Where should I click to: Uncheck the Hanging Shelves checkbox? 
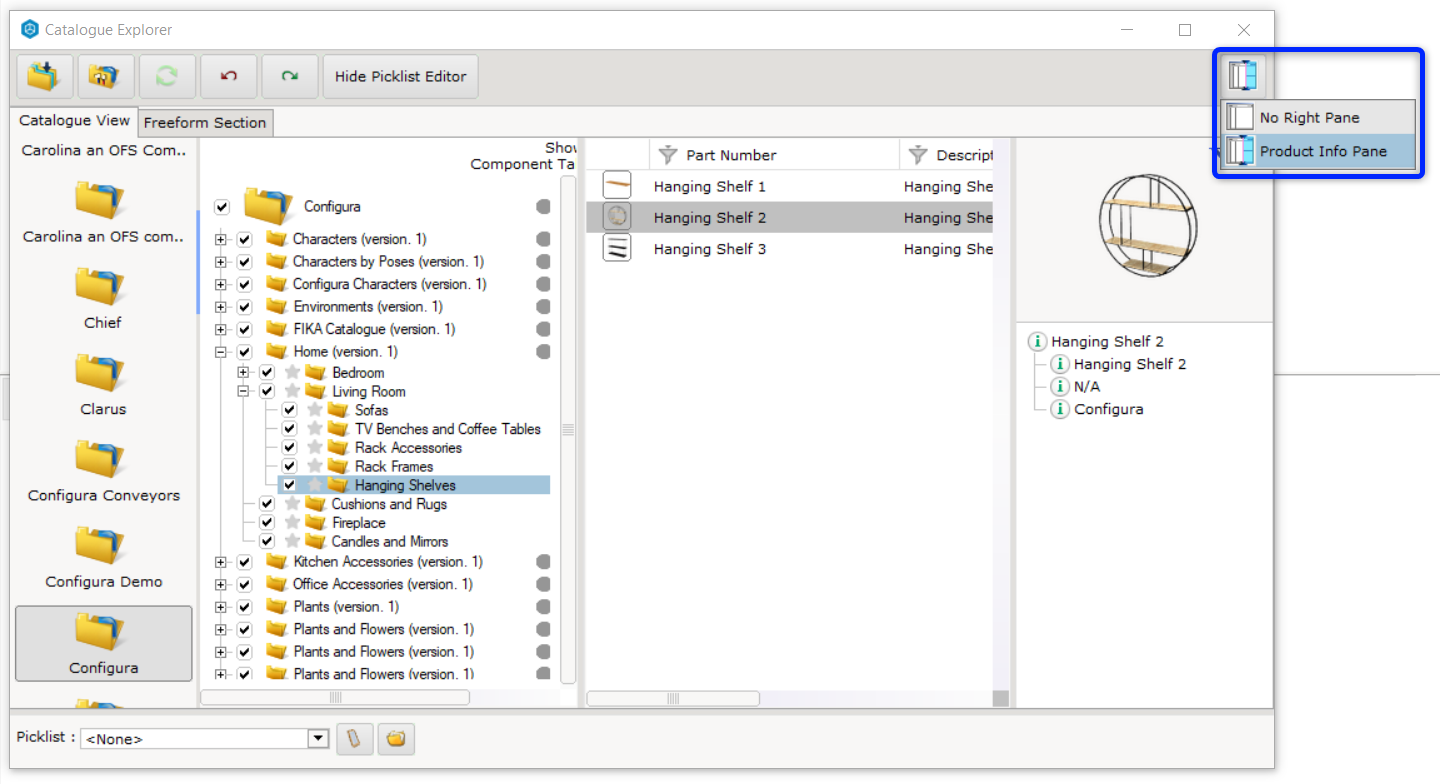(289, 485)
